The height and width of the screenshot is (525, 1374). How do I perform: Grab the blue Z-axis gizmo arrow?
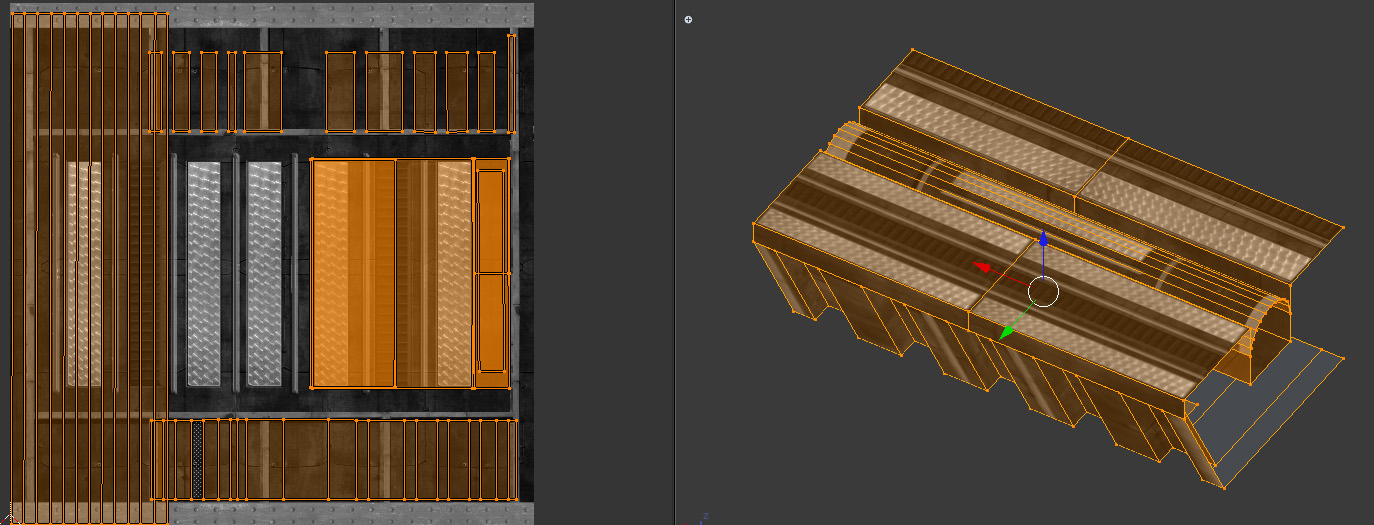click(x=1043, y=240)
